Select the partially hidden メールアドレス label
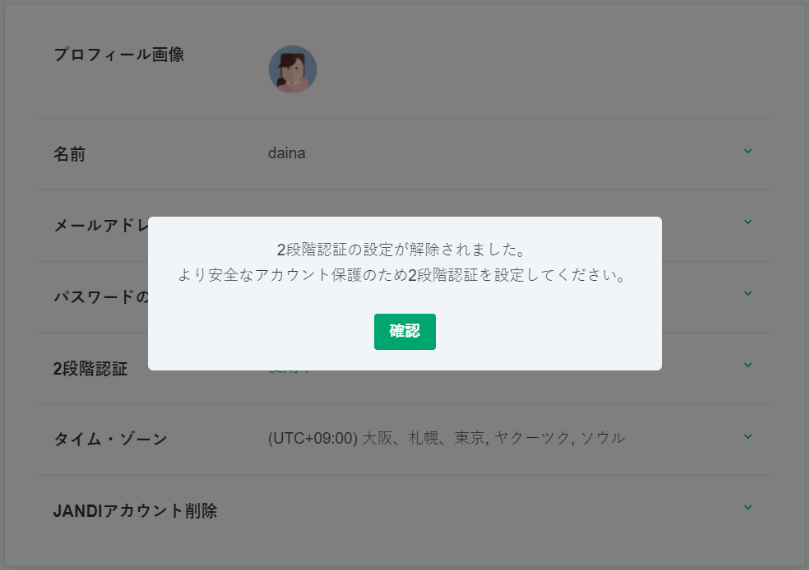 click(100, 226)
